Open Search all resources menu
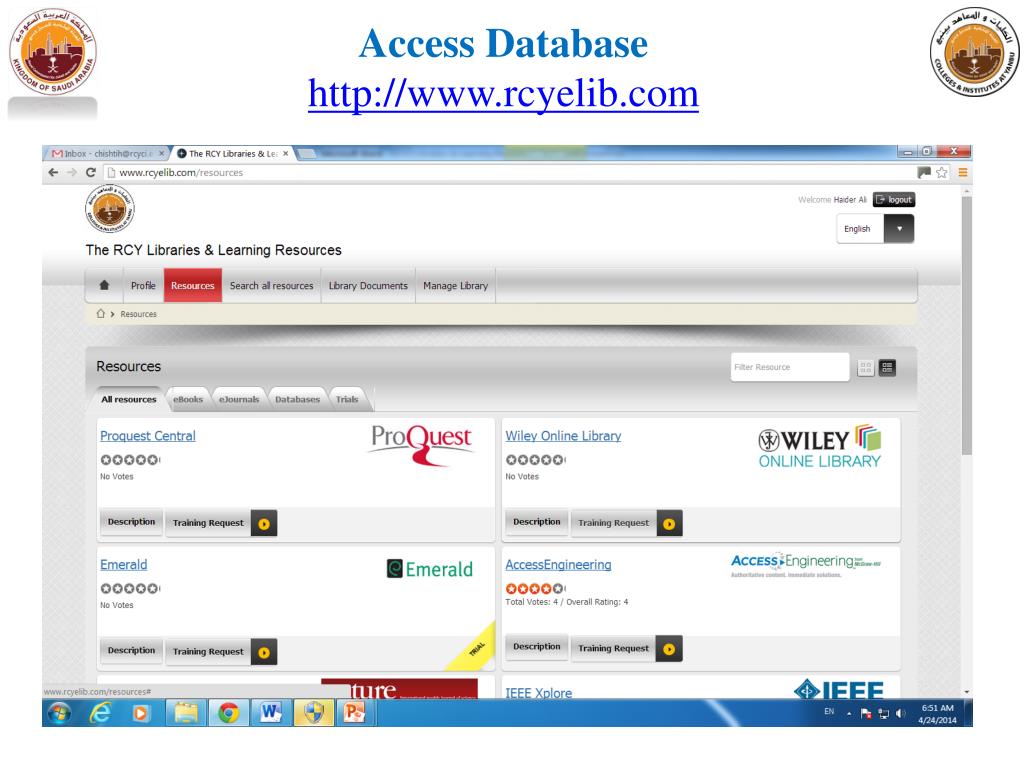This screenshot has width=1024, height=768. coord(272,285)
